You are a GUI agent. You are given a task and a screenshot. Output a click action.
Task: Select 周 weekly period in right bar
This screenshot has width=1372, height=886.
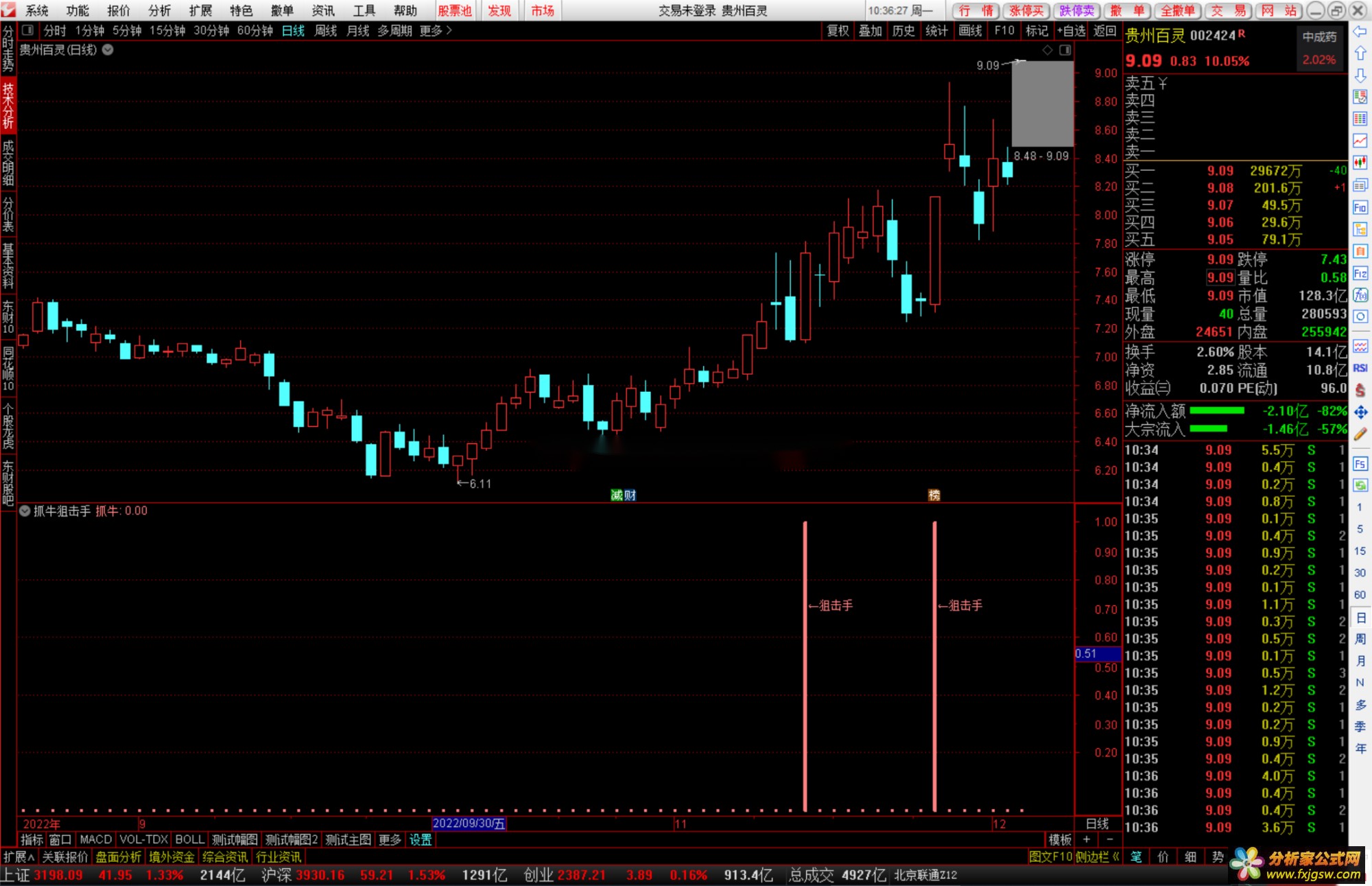1359,639
